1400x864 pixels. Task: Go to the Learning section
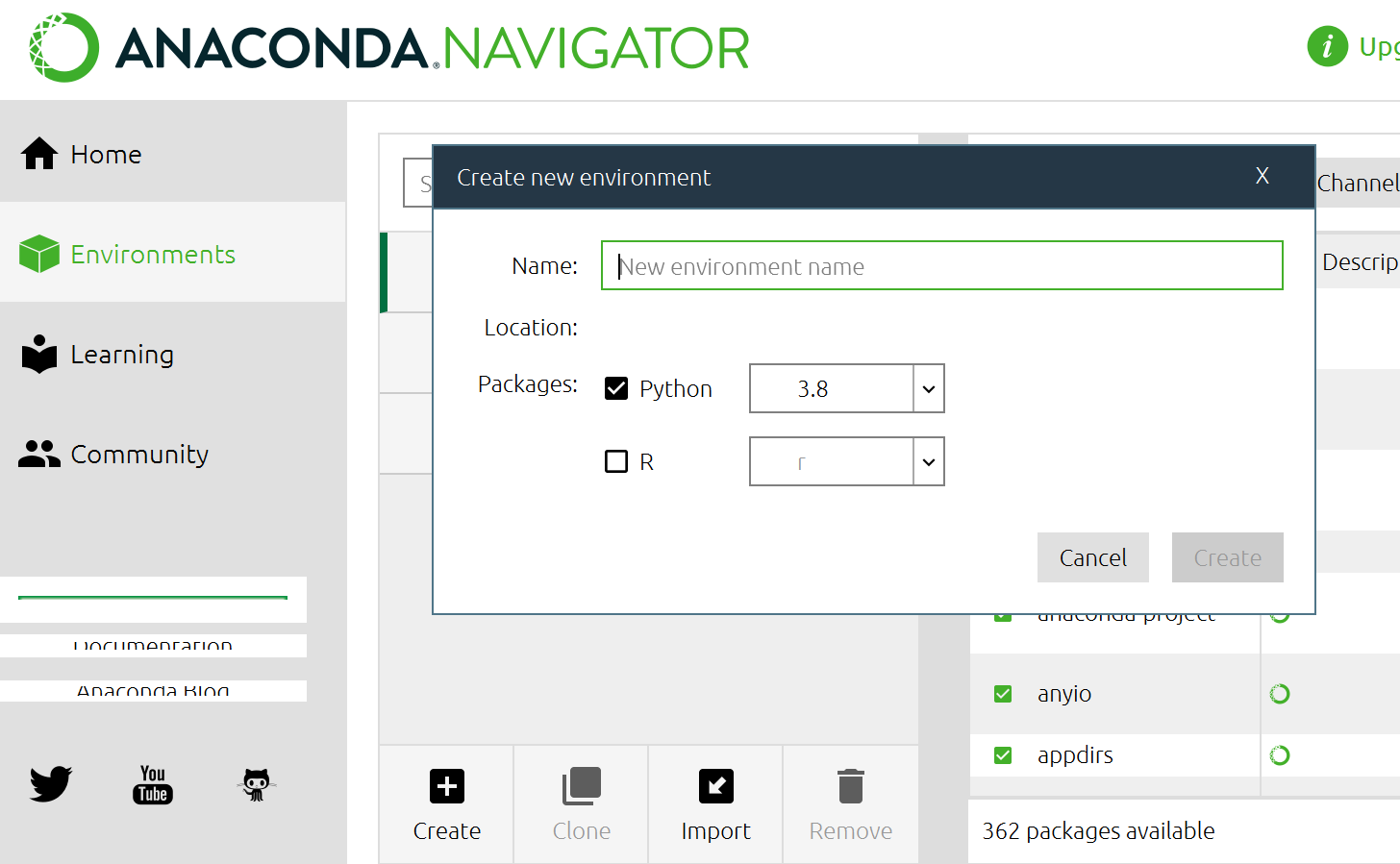tap(173, 354)
